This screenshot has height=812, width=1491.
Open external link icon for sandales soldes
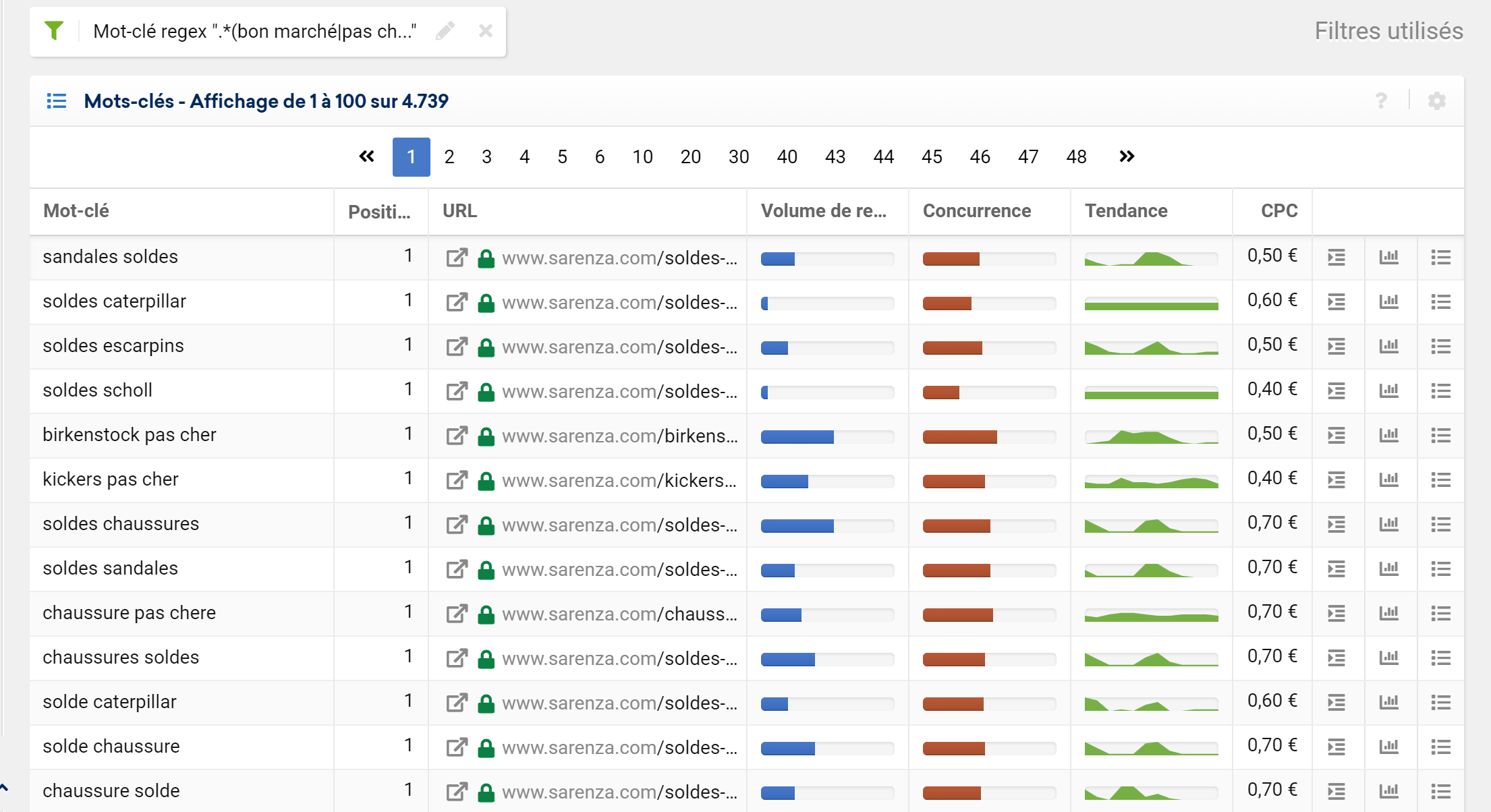click(x=457, y=258)
